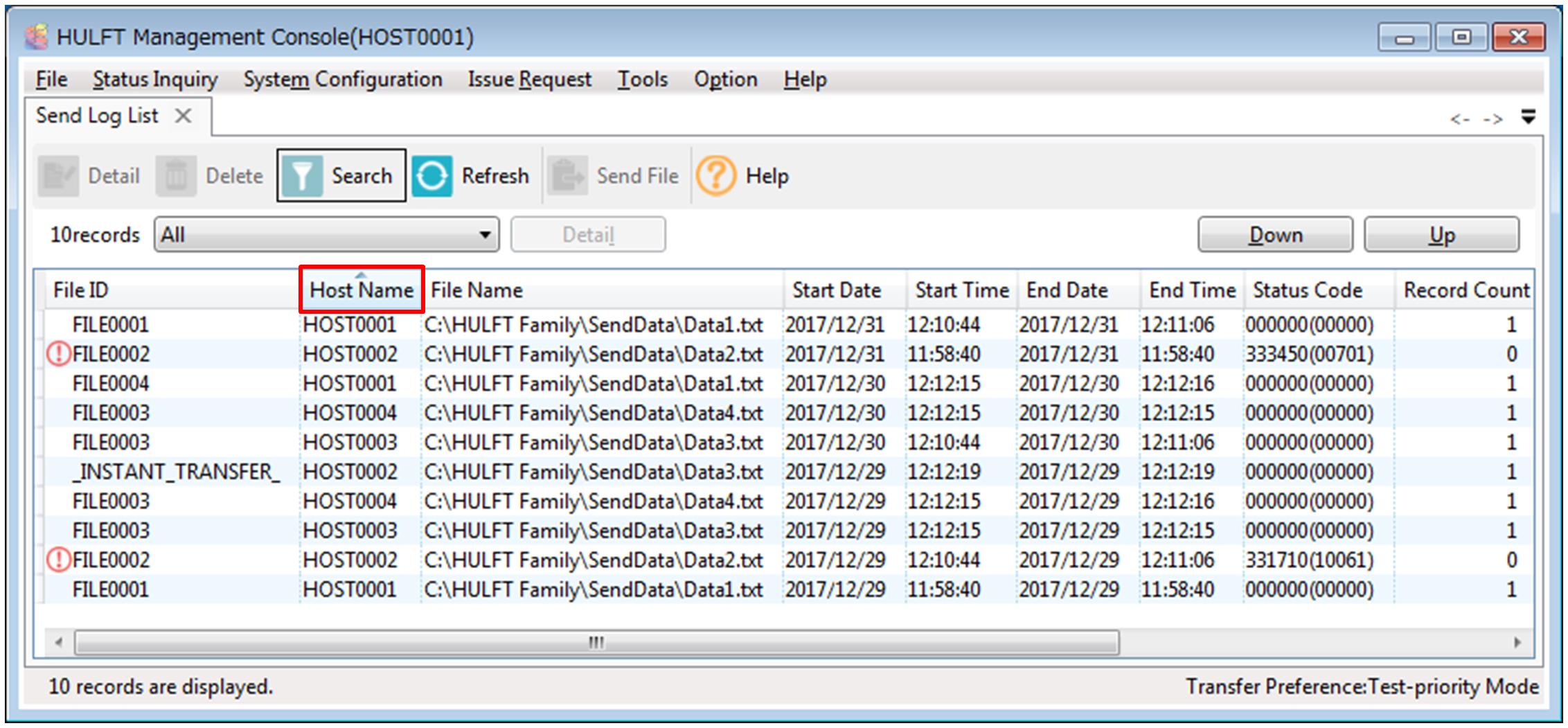Click the Help question mark icon
The height and width of the screenshot is (728, 1568).
pyautogui.click(x=715, y=176)
